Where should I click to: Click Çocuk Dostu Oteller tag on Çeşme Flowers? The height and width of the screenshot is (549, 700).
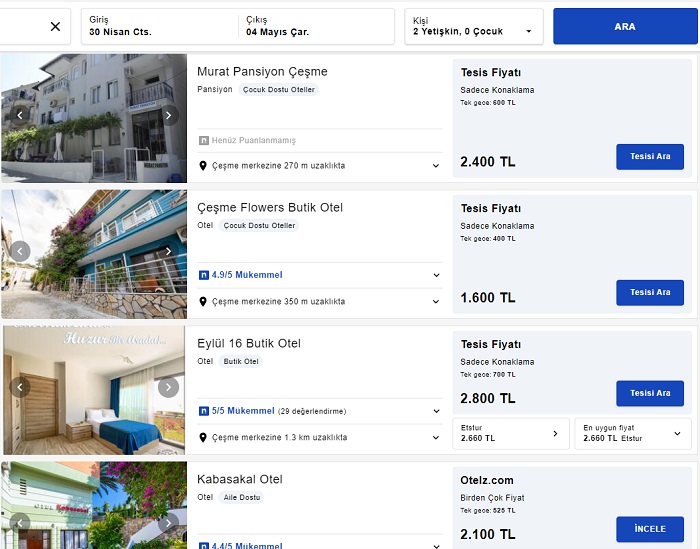click(x=259, y=226)
